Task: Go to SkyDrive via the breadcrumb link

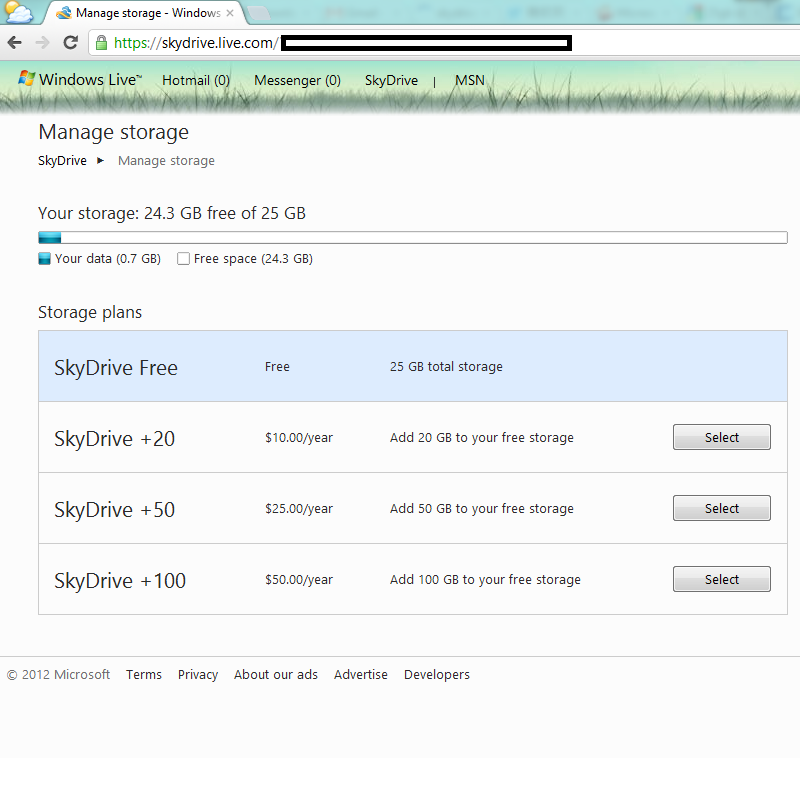Action: click(62, 161)
